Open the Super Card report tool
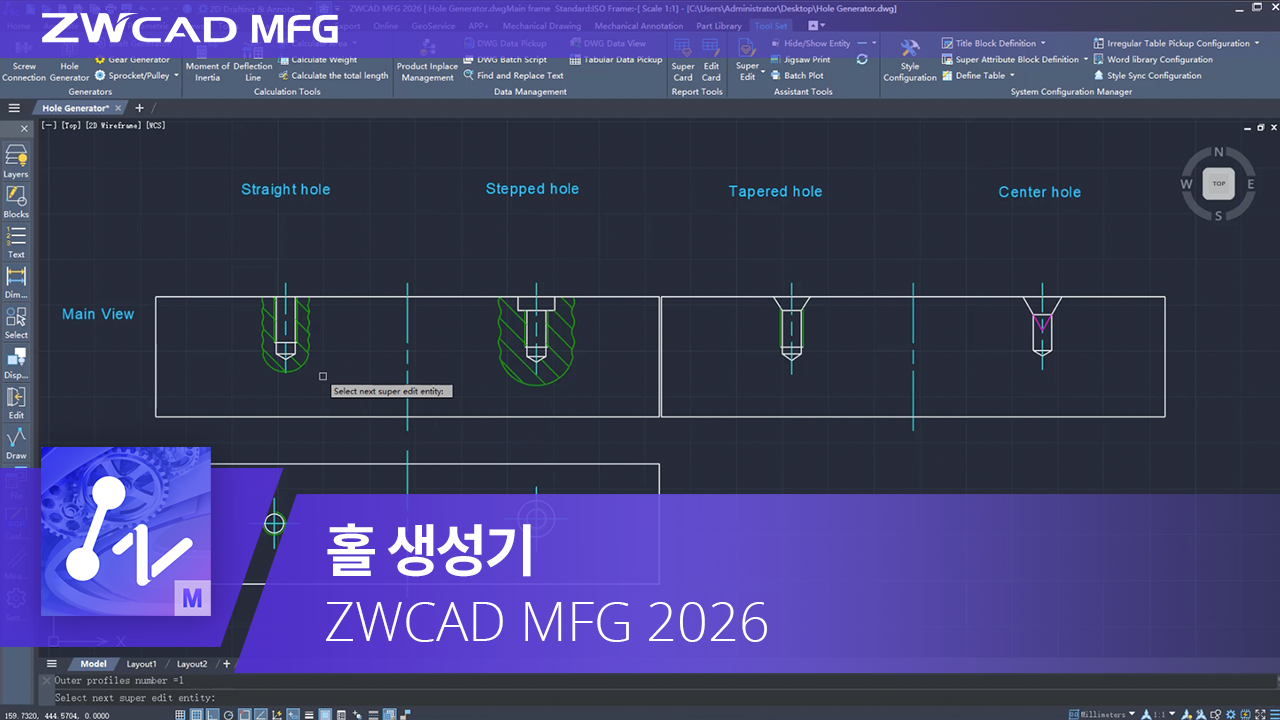 [683, 62]
